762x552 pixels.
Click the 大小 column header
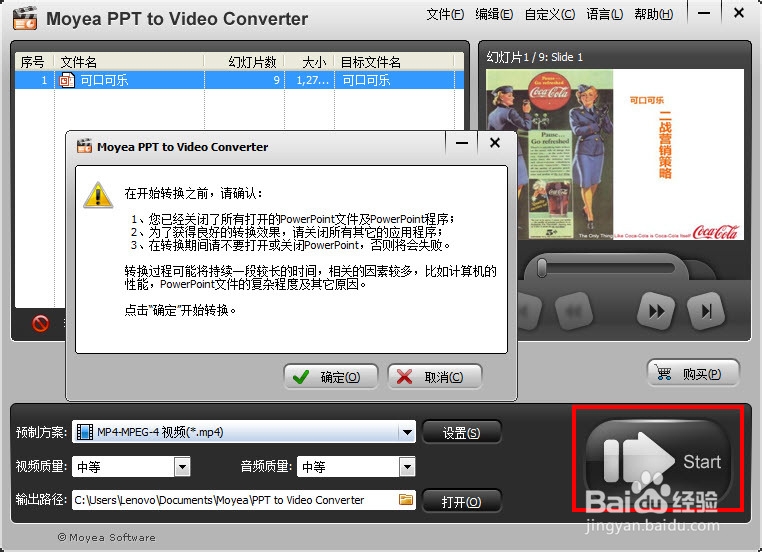pos(309,62)
